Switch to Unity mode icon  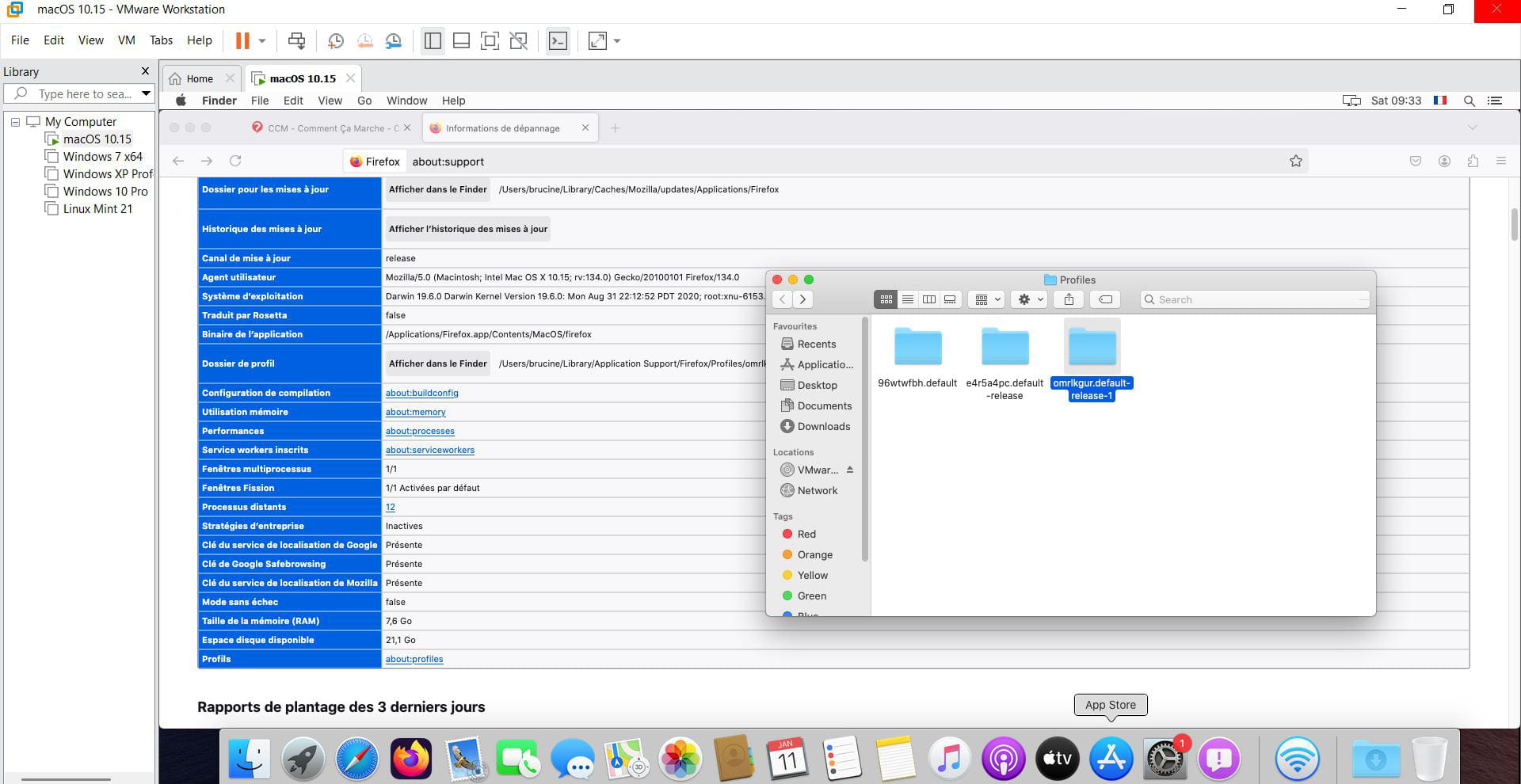point(519,40)
